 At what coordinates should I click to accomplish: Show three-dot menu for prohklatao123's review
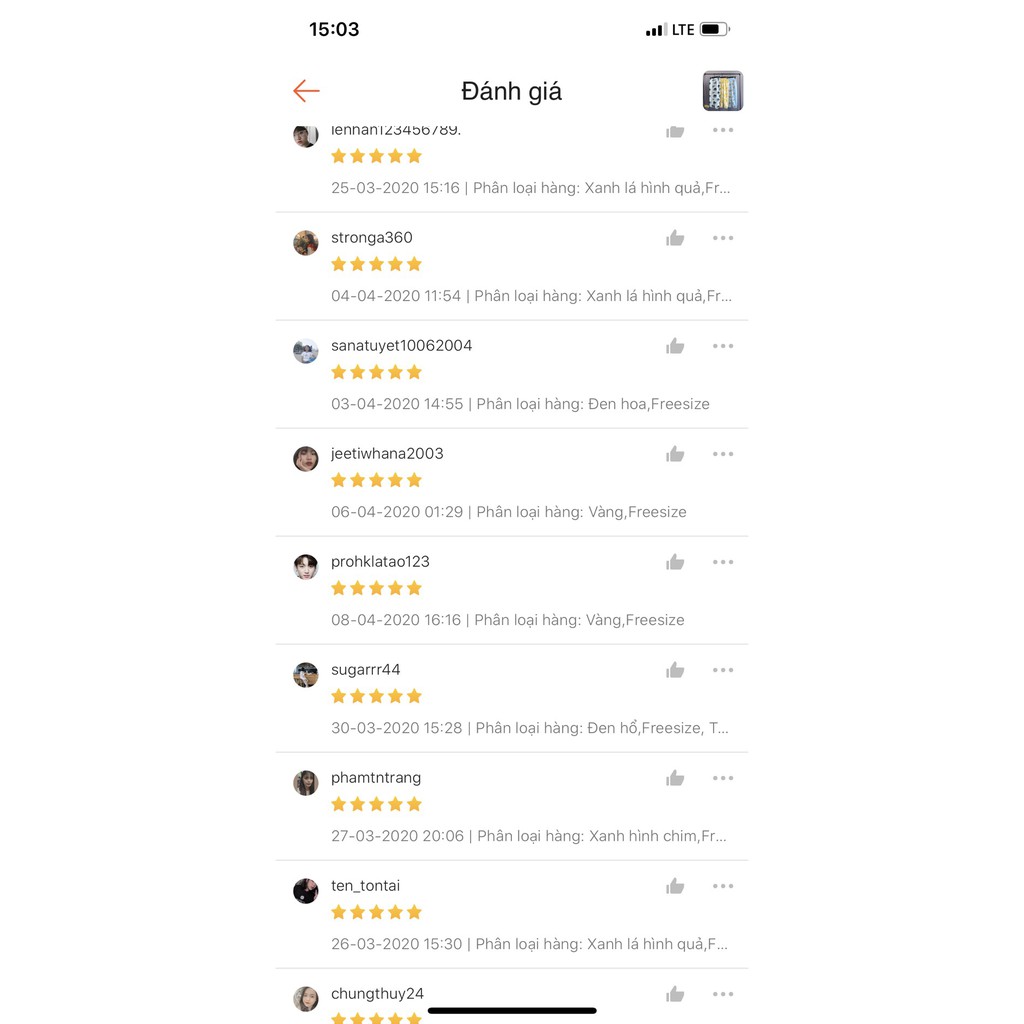pos(723,562)
